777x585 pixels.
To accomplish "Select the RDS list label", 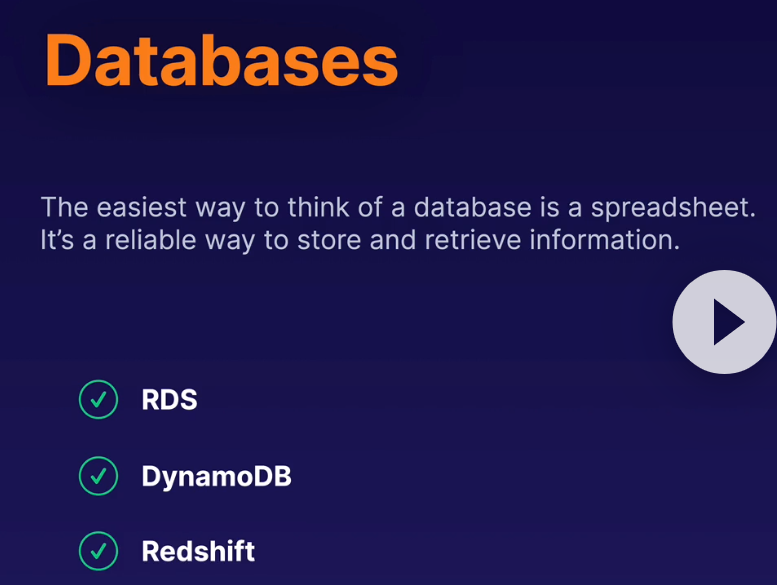I will (x=169, y=400).
